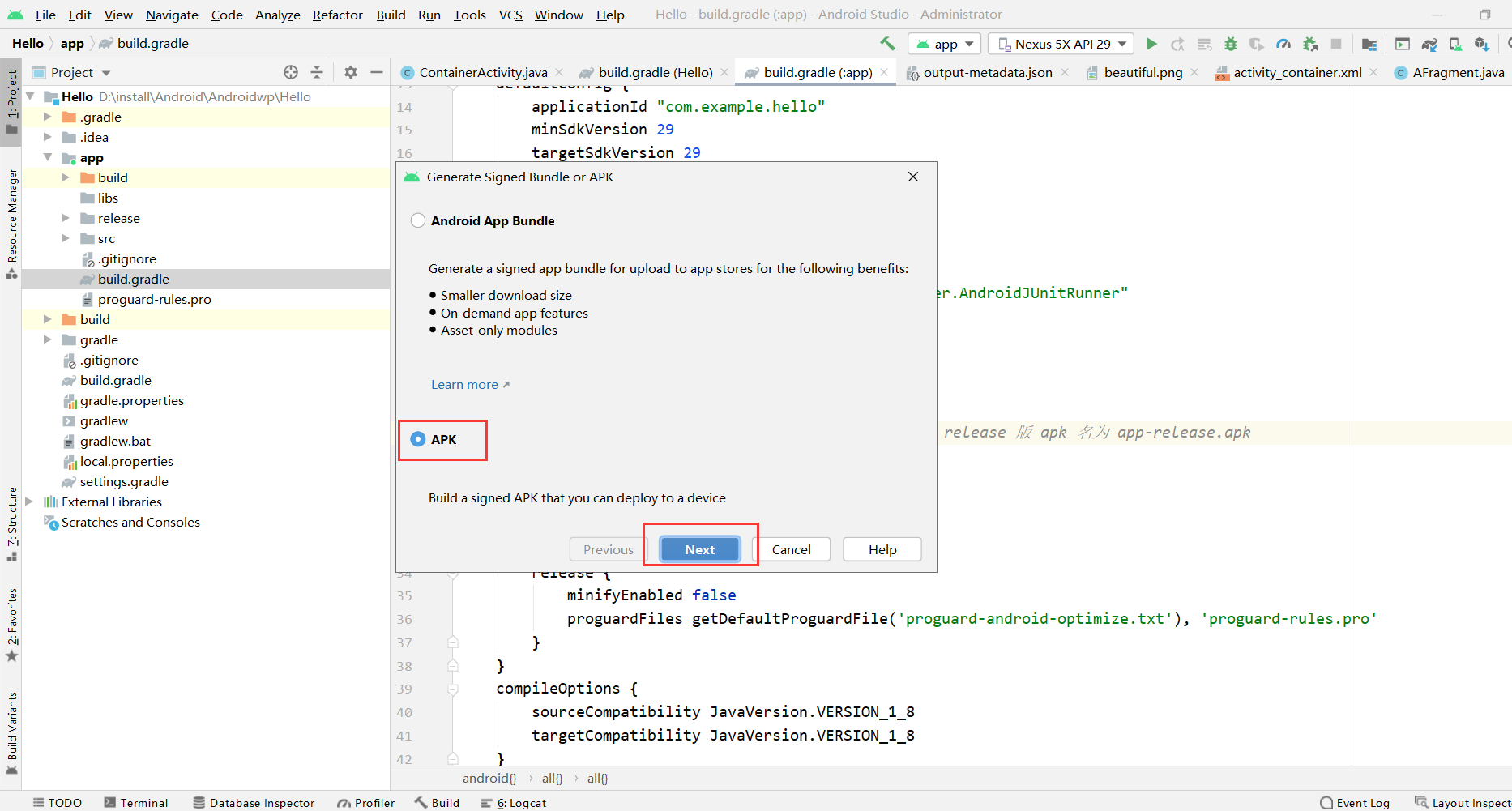The image size is (1512, 811).
Task: Select settings.gradle in project tree
Action: click(124, 481)
